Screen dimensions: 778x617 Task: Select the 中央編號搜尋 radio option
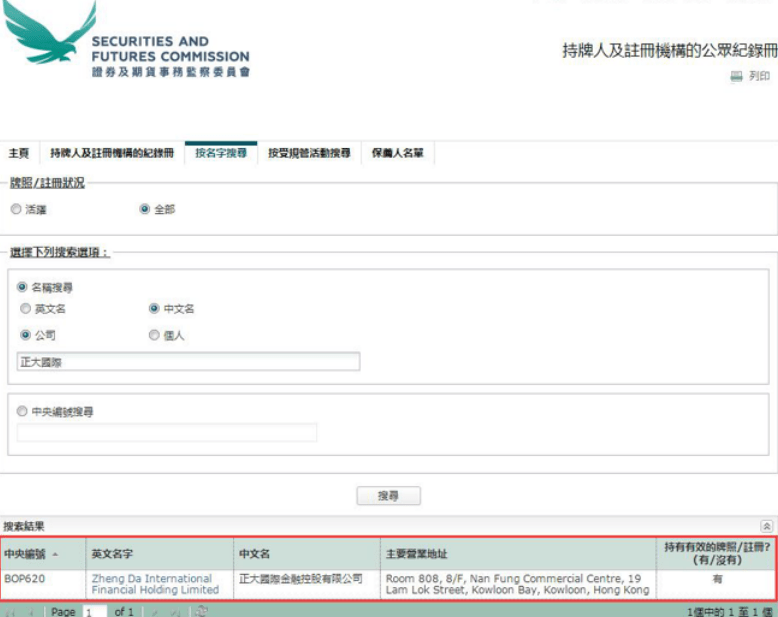click(22, 411)
